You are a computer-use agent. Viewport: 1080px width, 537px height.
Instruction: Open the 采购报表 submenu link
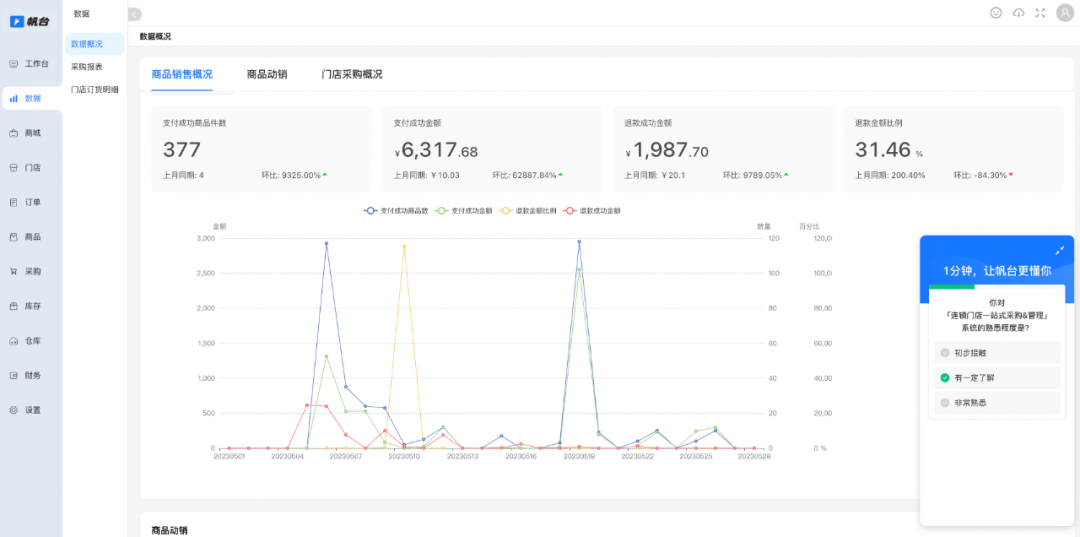point(87,67)
